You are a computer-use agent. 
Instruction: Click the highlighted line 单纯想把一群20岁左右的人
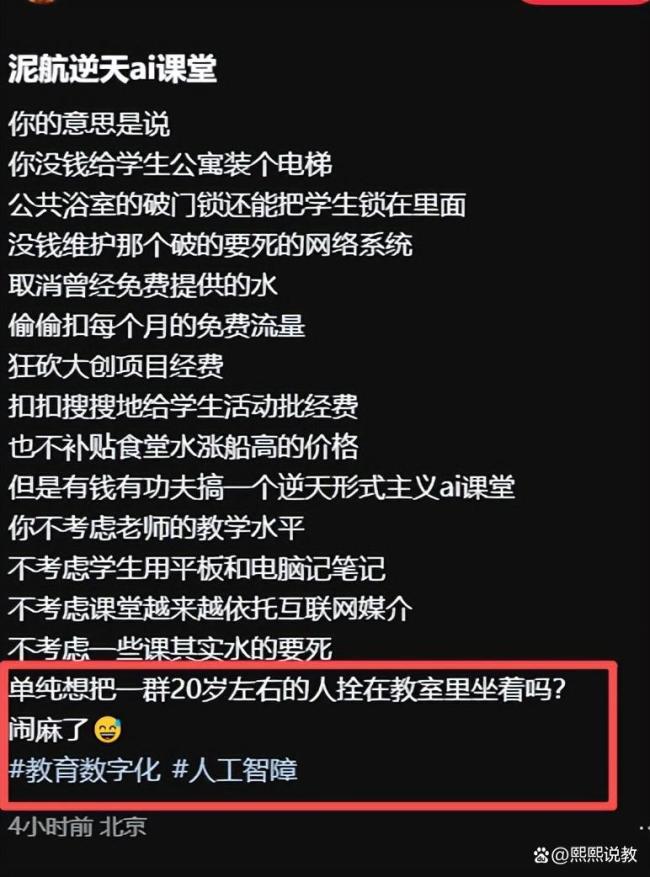coord(288,690)
